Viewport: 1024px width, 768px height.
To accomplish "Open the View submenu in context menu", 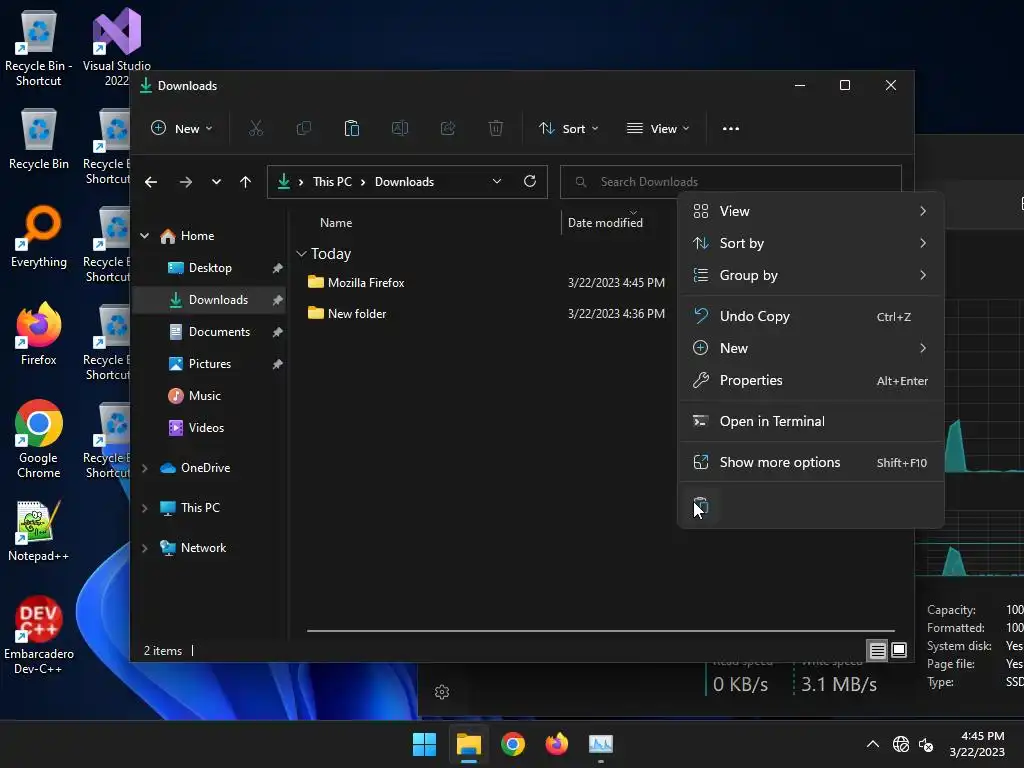I will coord(810,211).
